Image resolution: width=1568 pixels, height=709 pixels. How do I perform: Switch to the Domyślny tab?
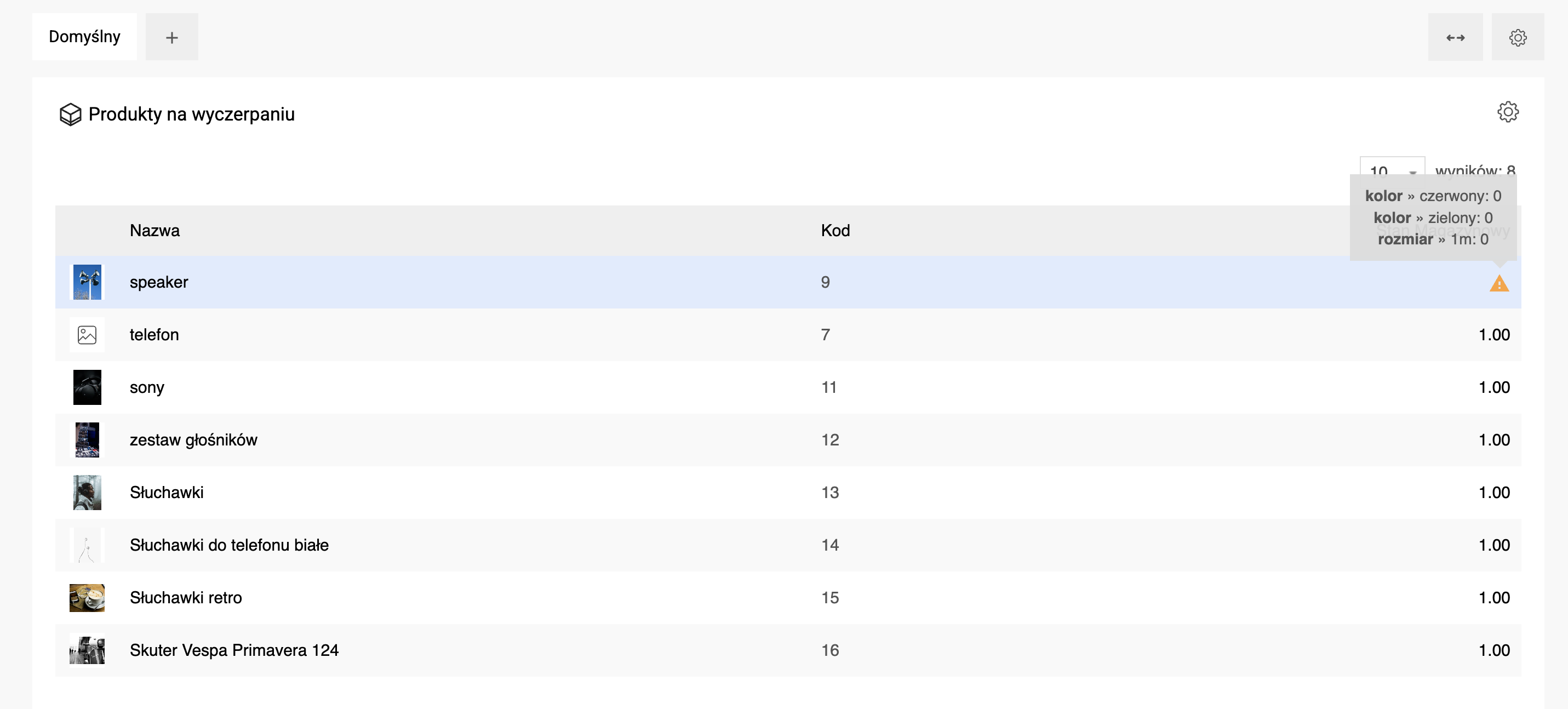point(84,37)
